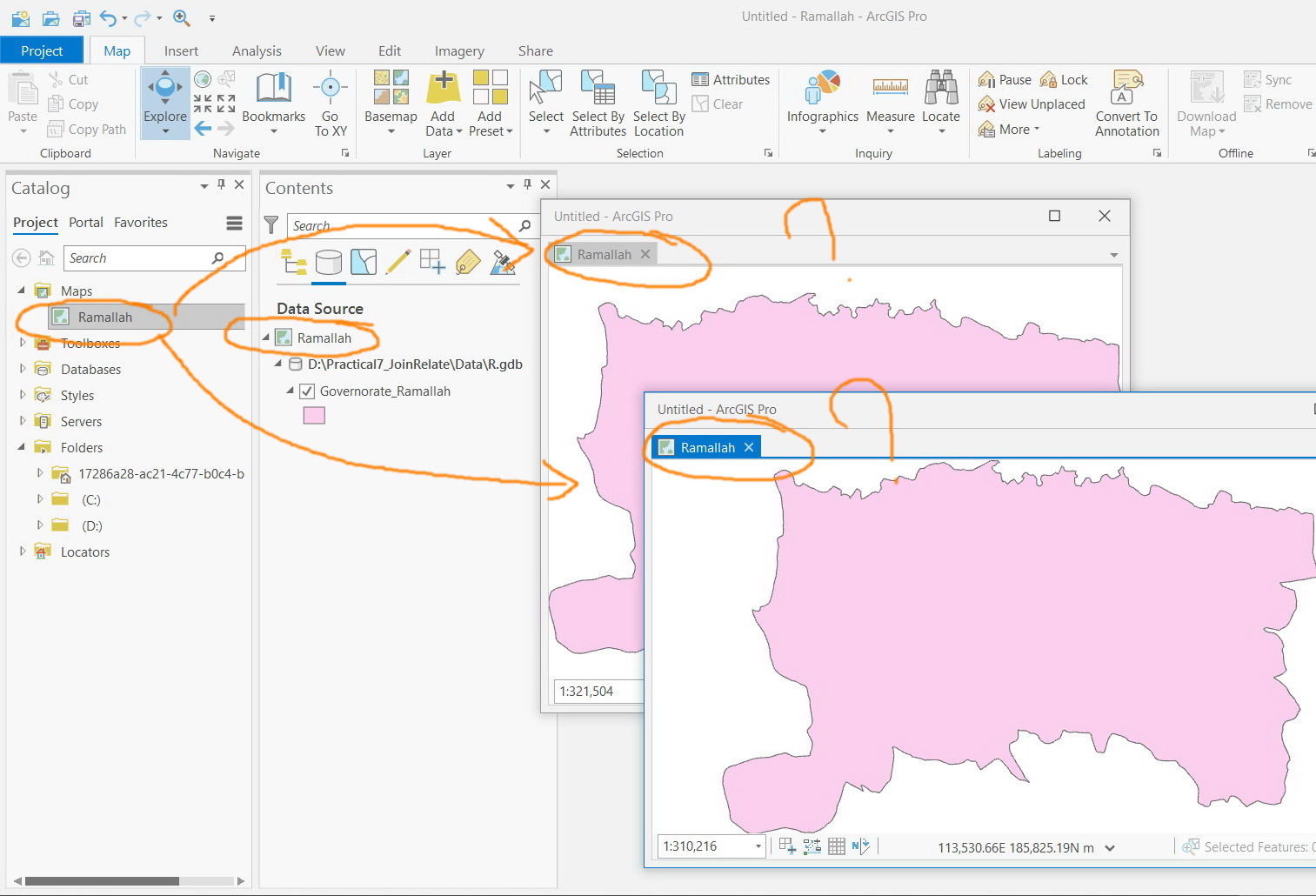The width and height of the screenshot is (1316, 896).
Task: Open the coordinate display units dropdown
Action: coord(1110,848)
